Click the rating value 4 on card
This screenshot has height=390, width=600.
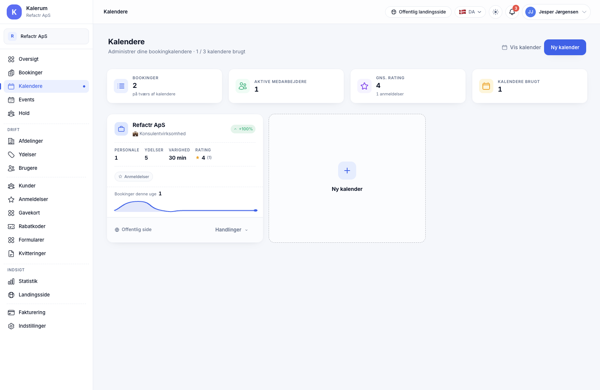coord(203,158)
